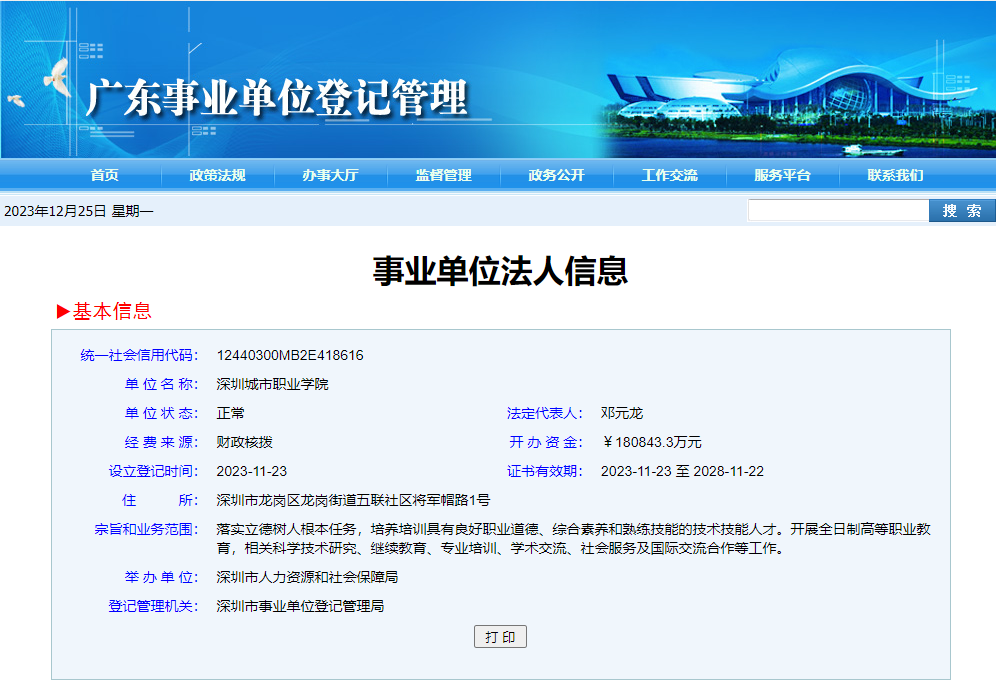
Task: Click legal representative name 邓元龙
Action: [x=622, y=413]
